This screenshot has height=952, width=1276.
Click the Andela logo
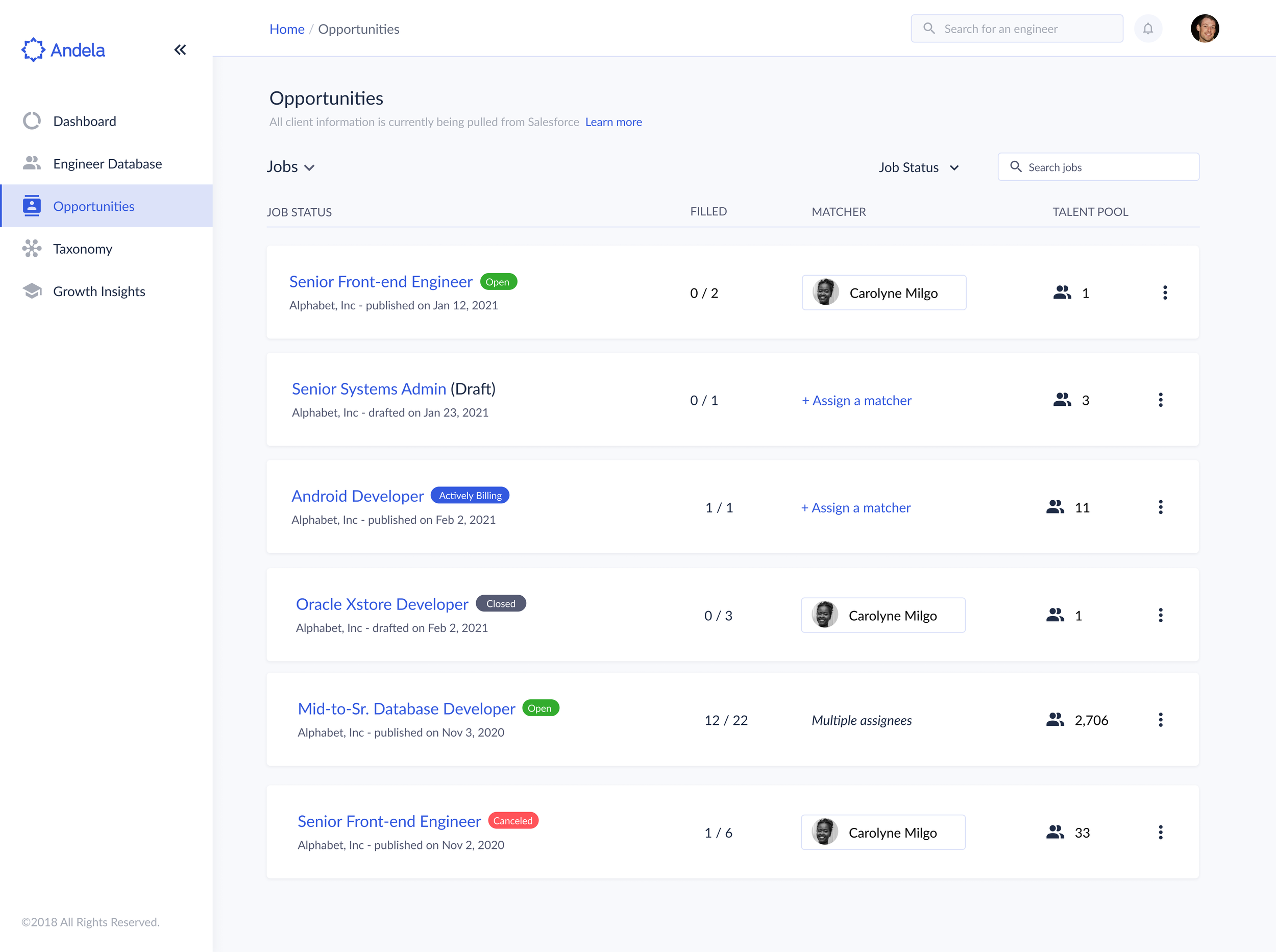coord(63,50)
